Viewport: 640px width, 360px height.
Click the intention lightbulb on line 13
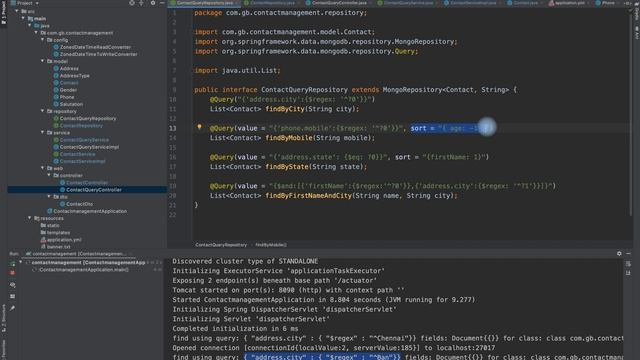coord(199,127)
